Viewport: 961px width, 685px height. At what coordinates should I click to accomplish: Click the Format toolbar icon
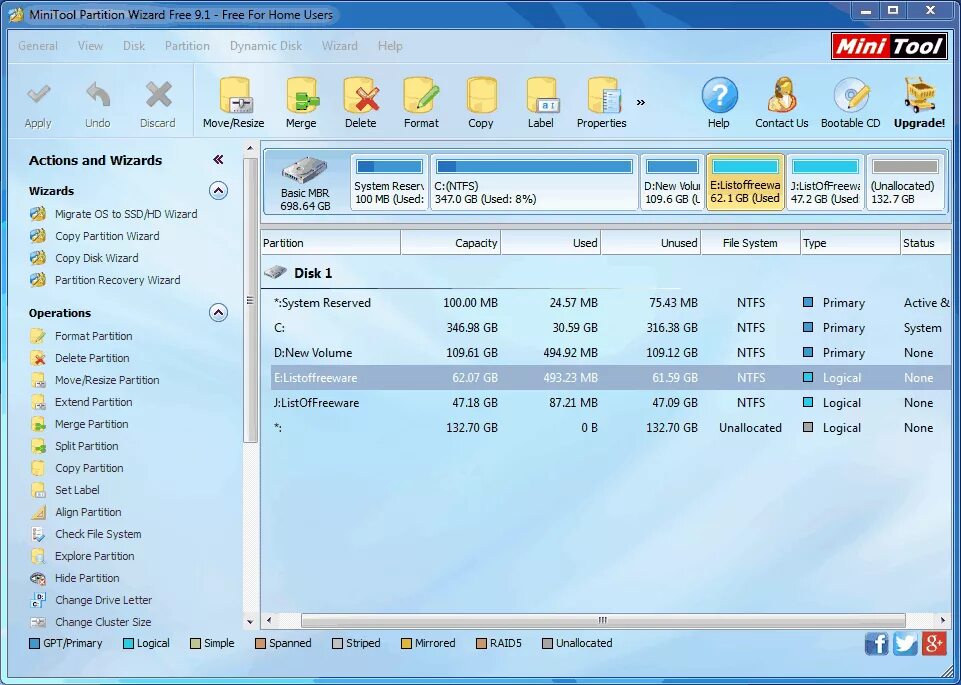(421, 96)
